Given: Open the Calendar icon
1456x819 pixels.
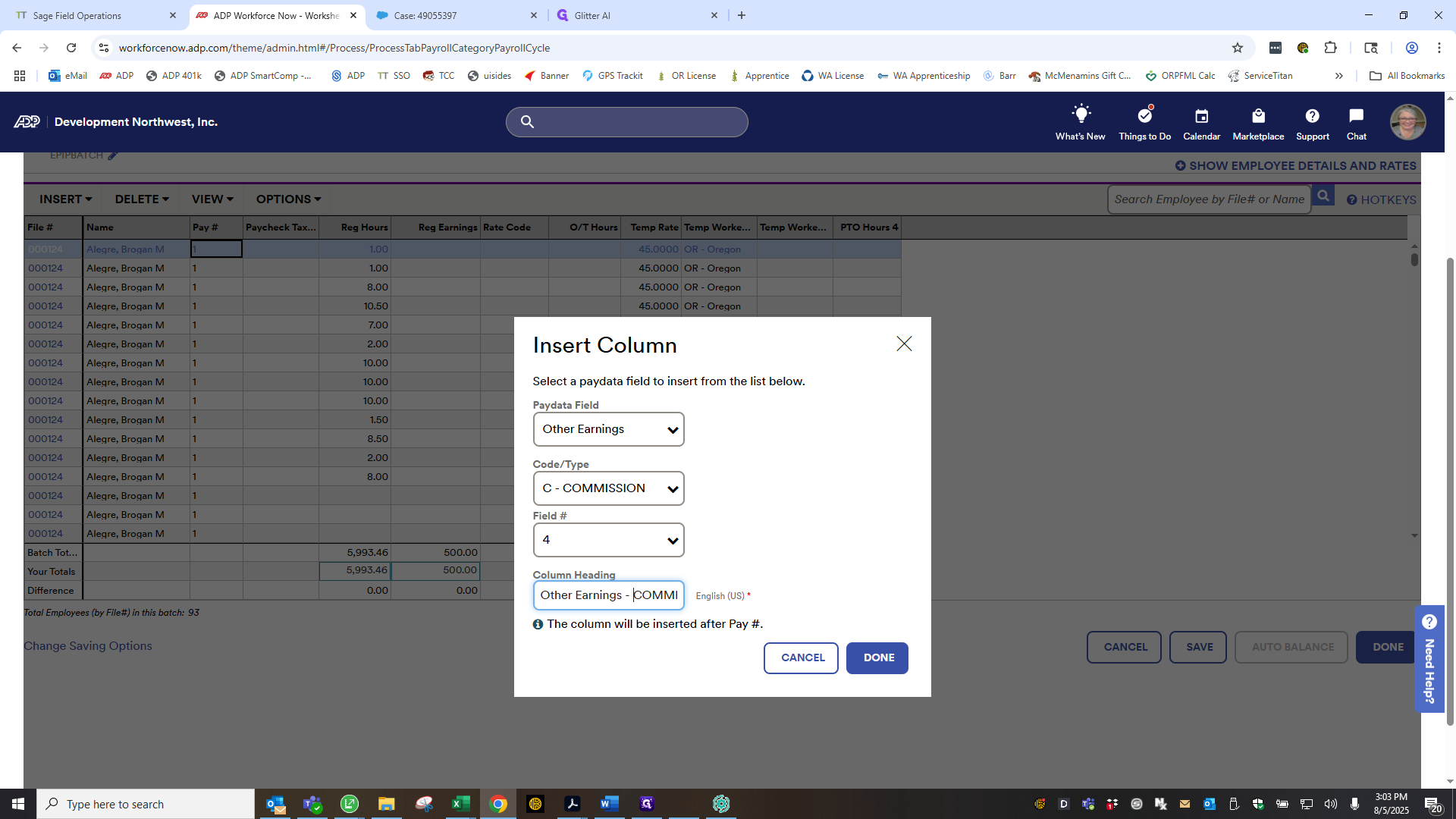Looking at the screenshot, I should click(1201, 123).
